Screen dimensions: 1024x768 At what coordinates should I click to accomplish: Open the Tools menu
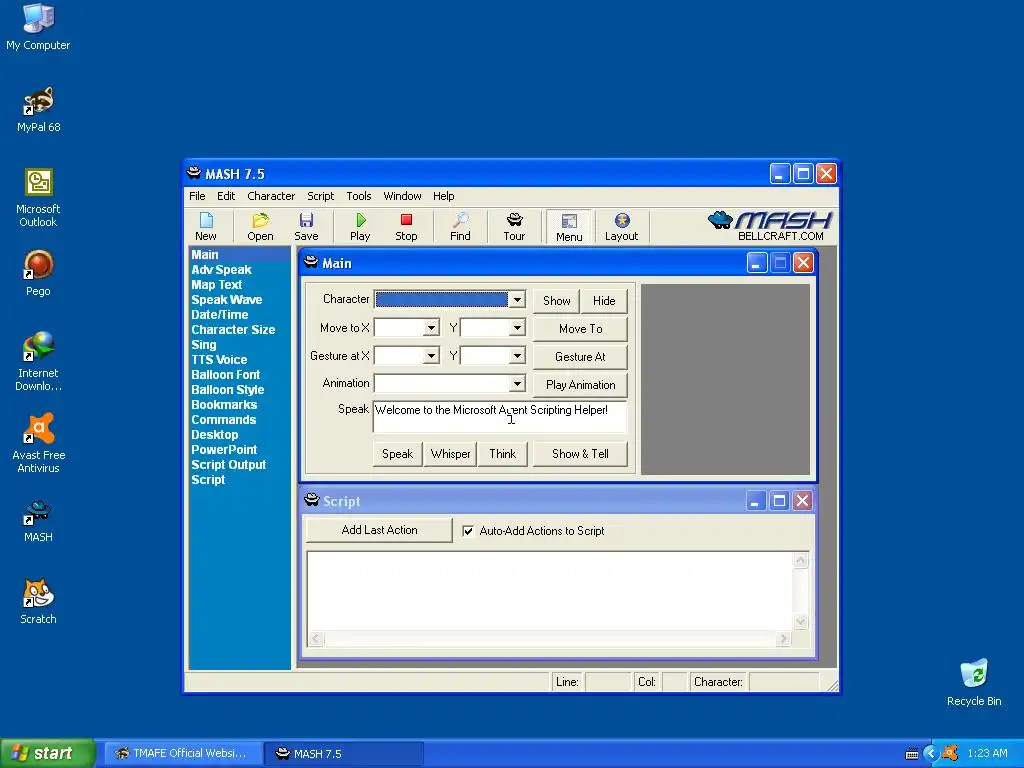pos(359,196)
